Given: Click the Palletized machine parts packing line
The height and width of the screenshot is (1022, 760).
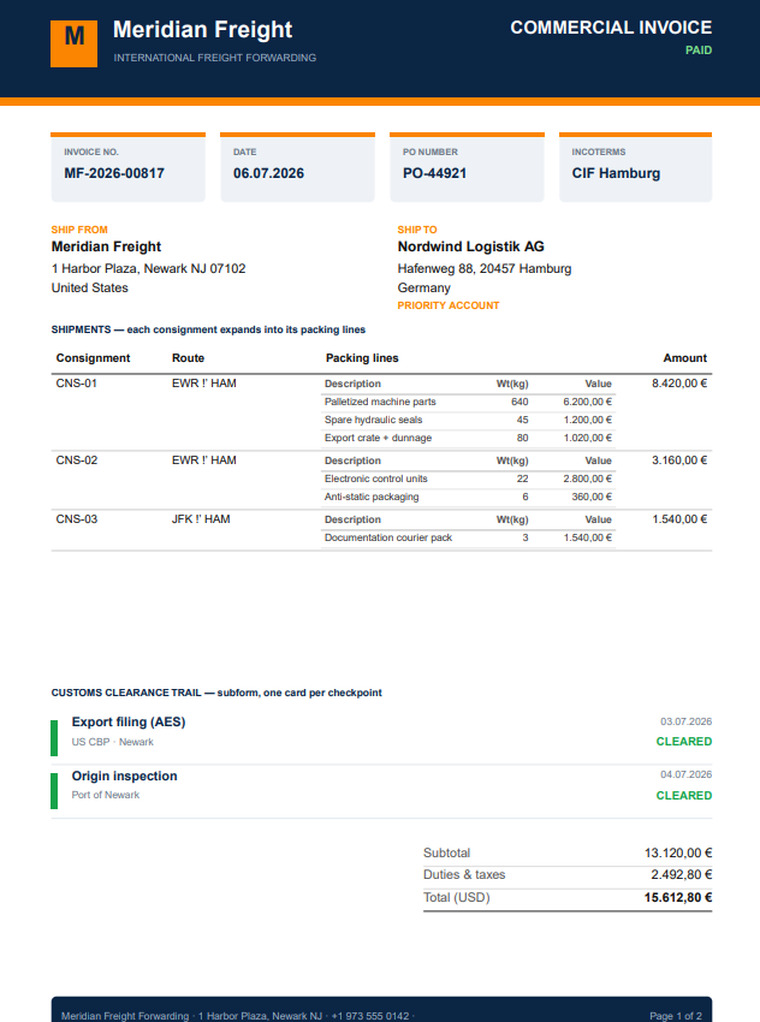Looking at the screenshot, I should click(468, 402).
